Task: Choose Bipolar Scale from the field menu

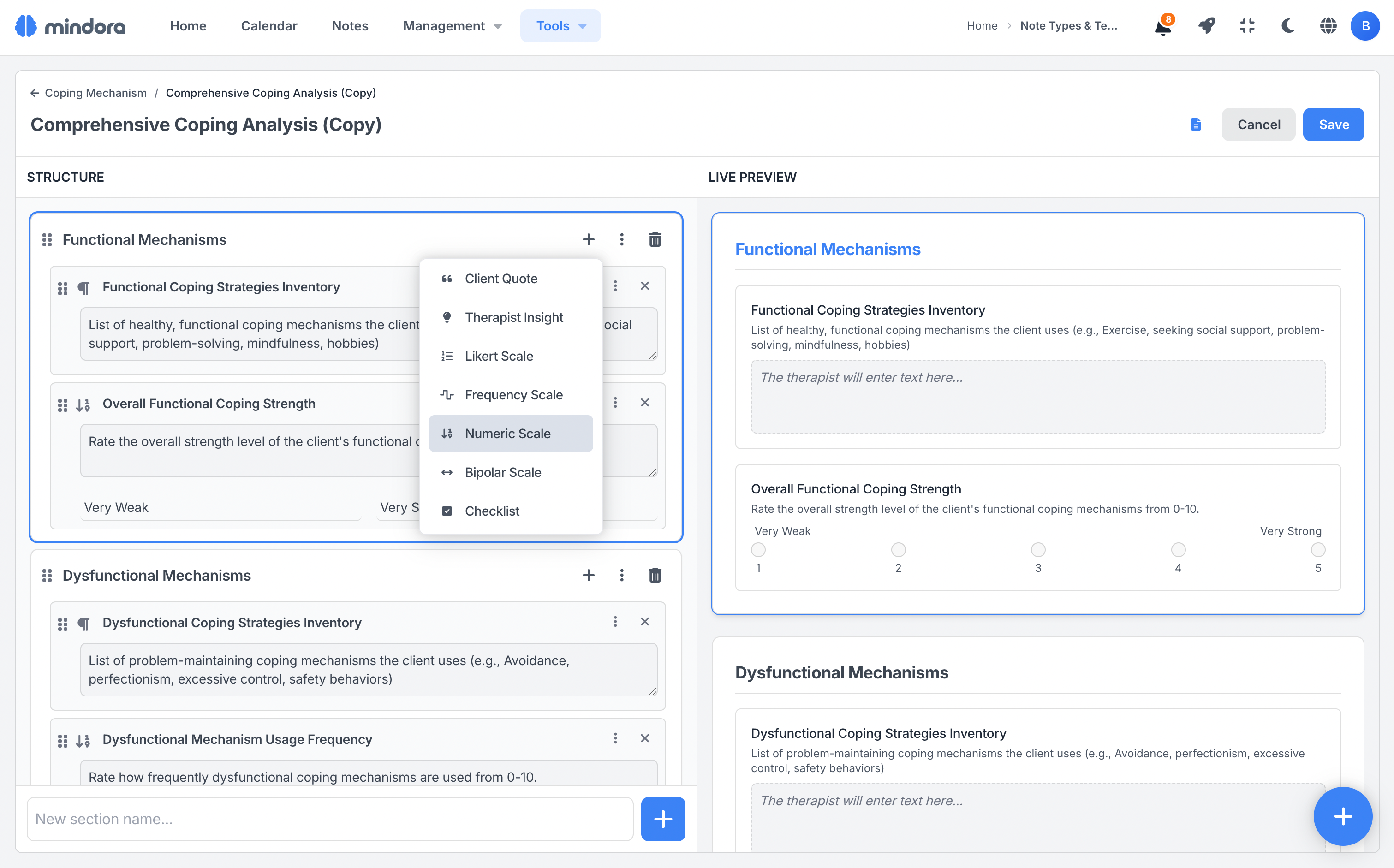Action: [511, 472]
